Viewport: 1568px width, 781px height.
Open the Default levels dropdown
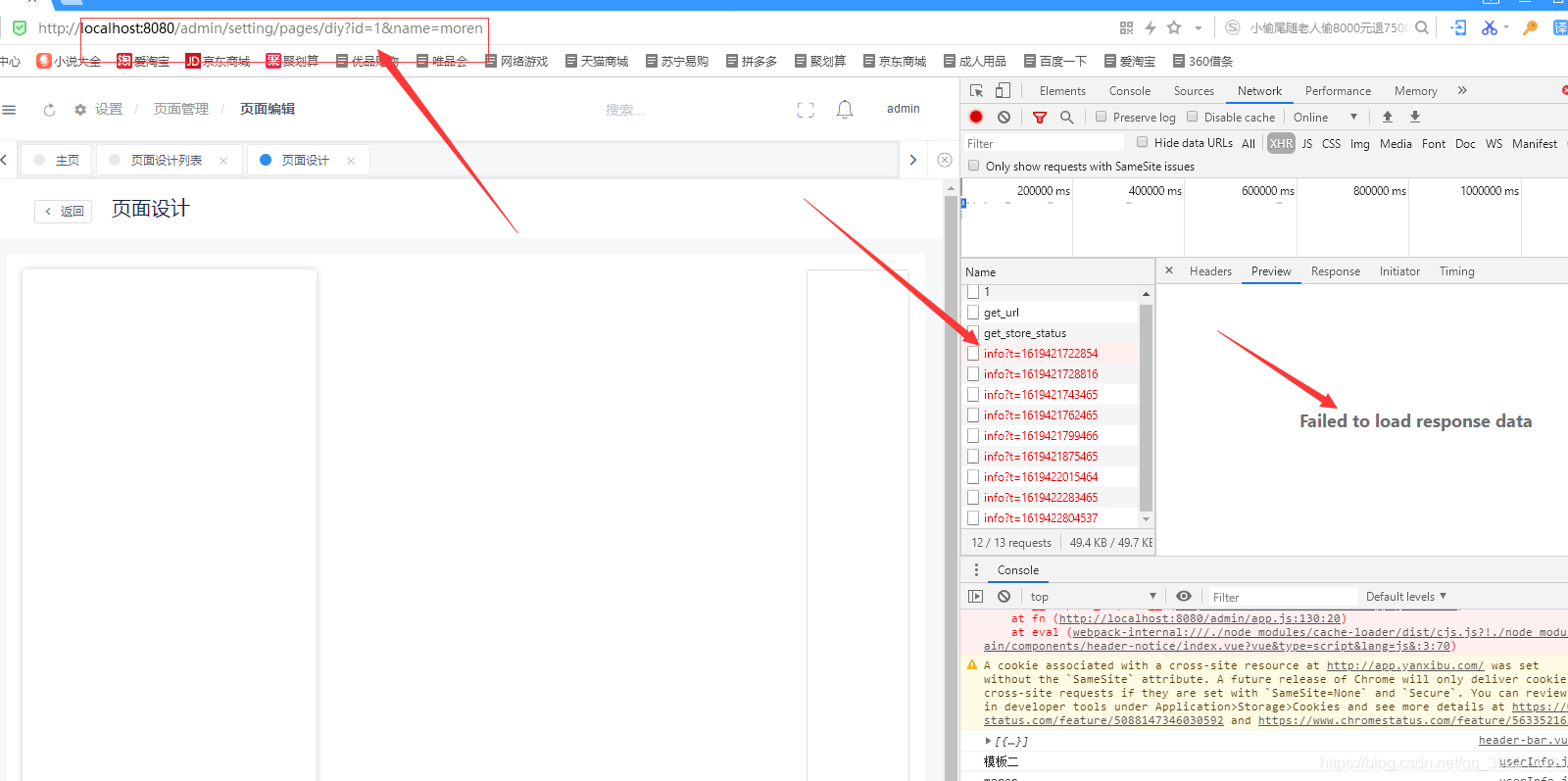pyautogui.click(x=1406, y=596)
